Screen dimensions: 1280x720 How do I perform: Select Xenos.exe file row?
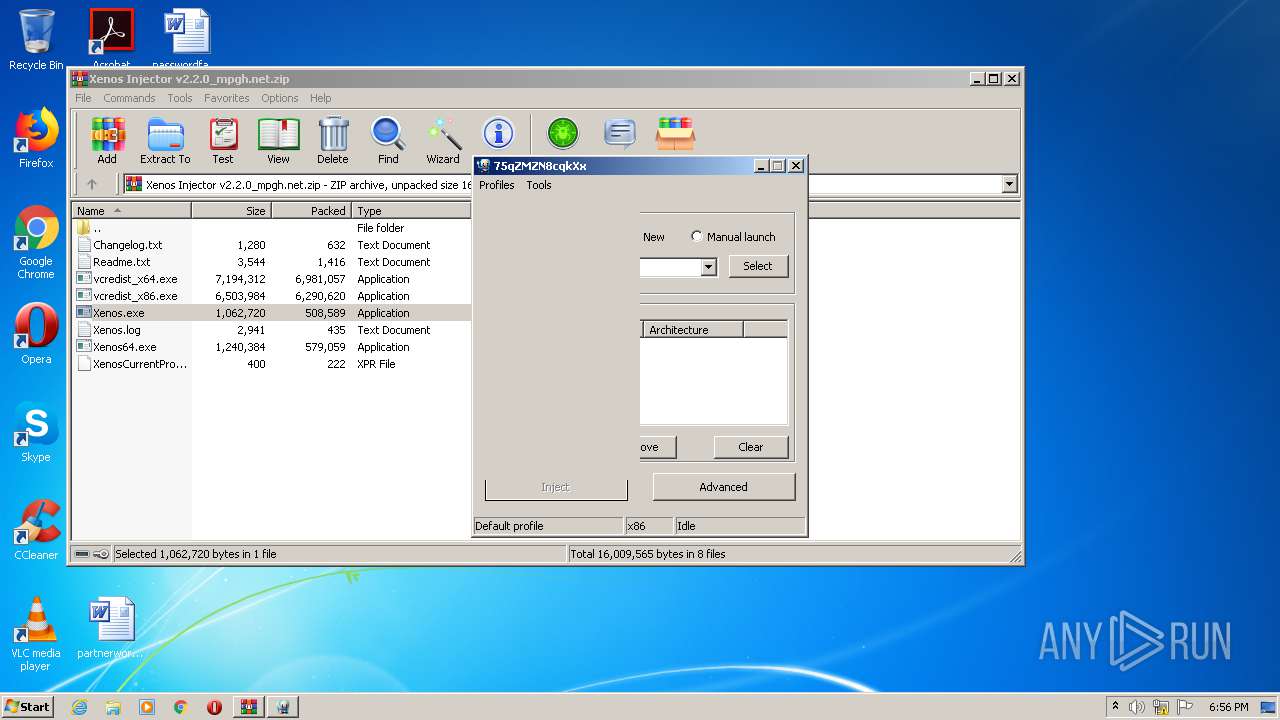coord(272,313)
